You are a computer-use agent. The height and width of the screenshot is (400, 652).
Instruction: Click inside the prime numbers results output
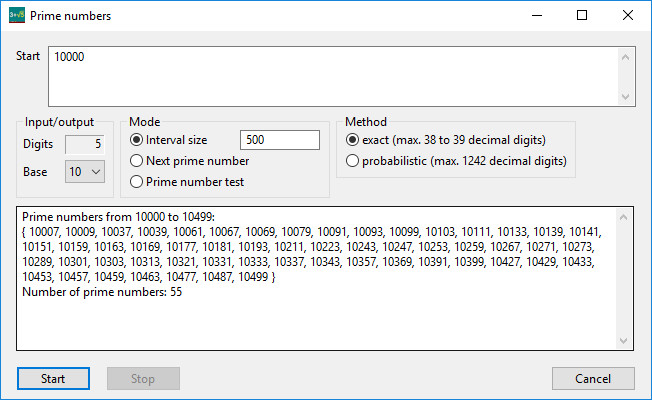click(x=316, y=279)
